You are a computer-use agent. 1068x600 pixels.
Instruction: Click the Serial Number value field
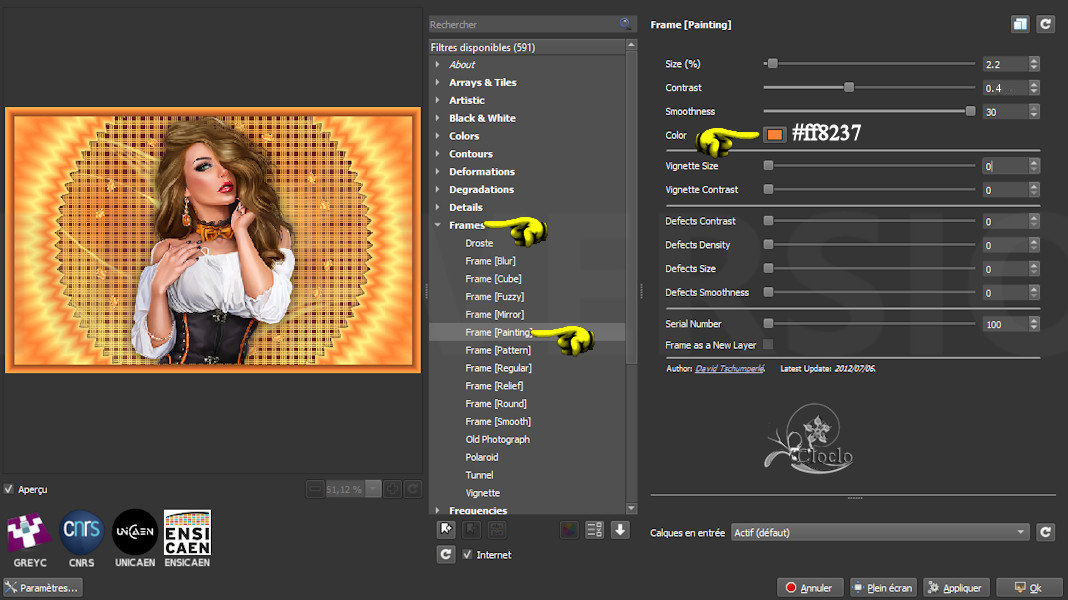tap(1003, 325)
